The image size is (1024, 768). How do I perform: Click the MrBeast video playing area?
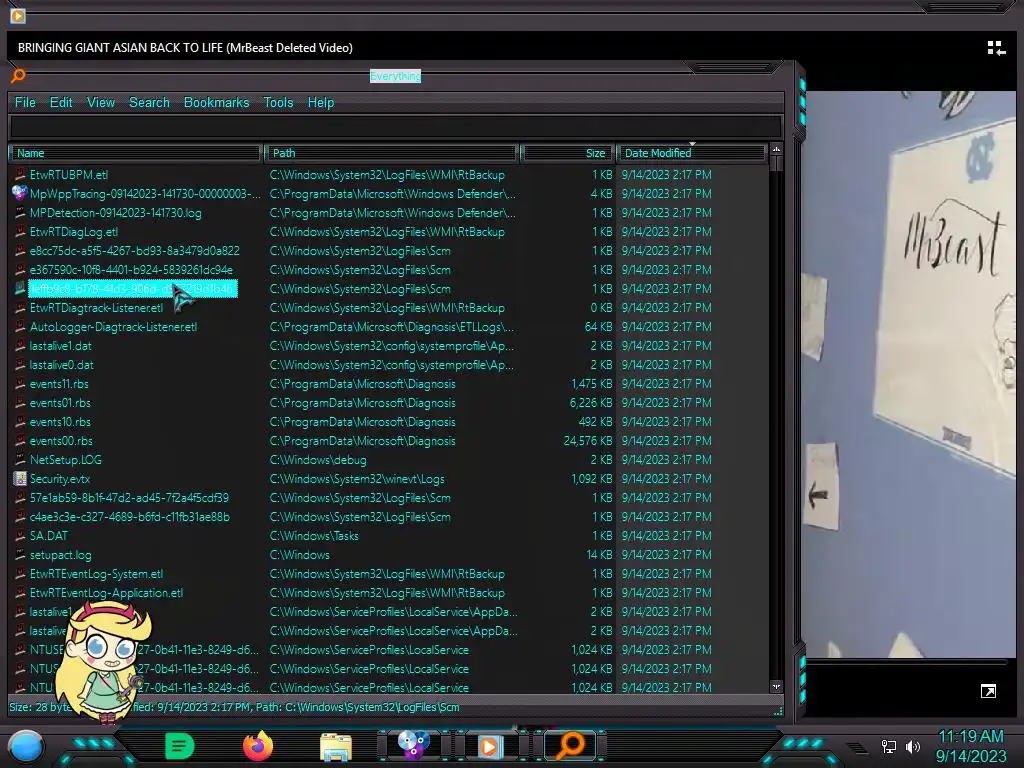click(908, 374)
